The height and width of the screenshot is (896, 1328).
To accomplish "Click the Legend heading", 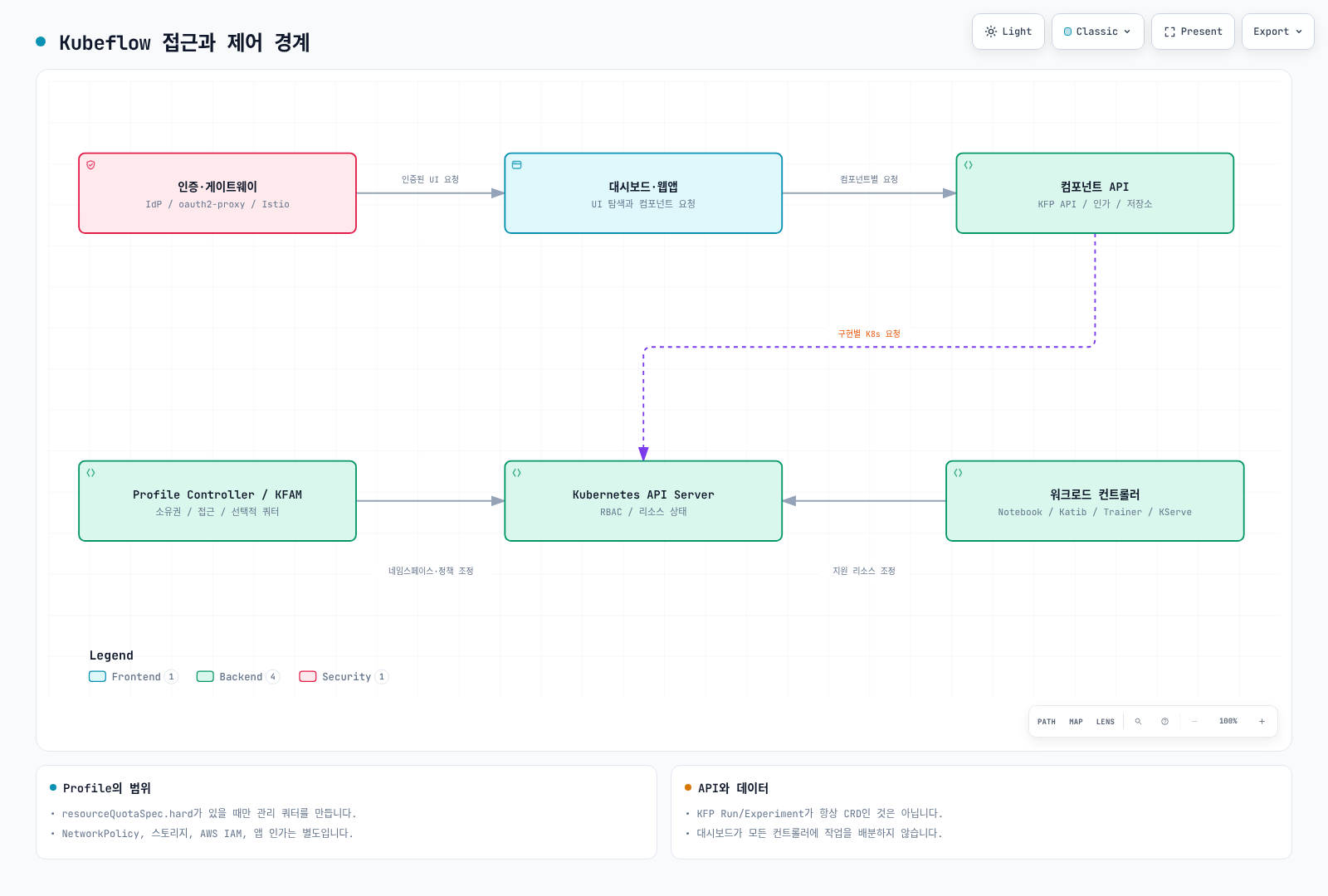I will click(x=111, y=655).
